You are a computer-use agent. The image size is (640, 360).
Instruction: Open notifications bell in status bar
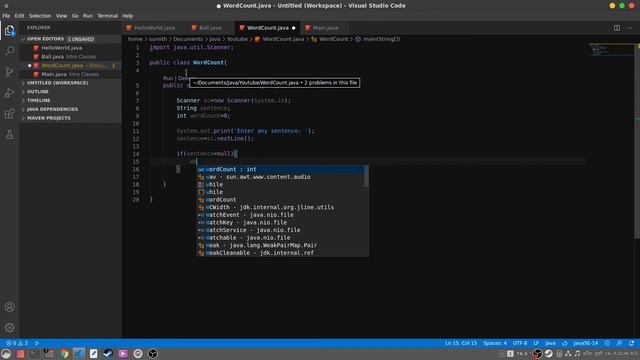pos(631,343)
